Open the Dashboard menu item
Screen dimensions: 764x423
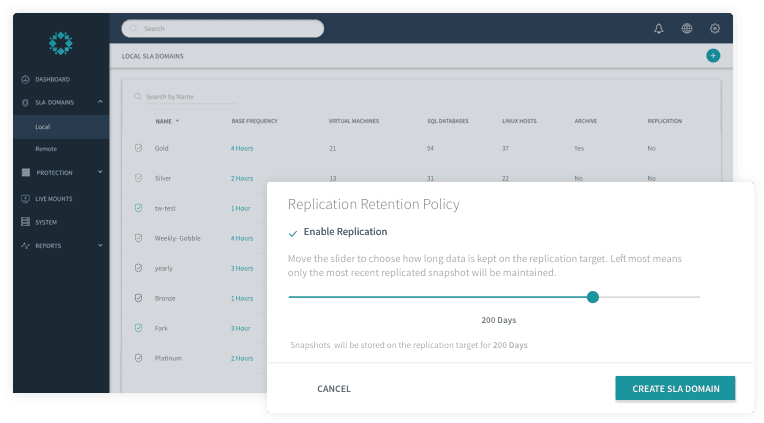pyautogui.click(x=52, y=79)
